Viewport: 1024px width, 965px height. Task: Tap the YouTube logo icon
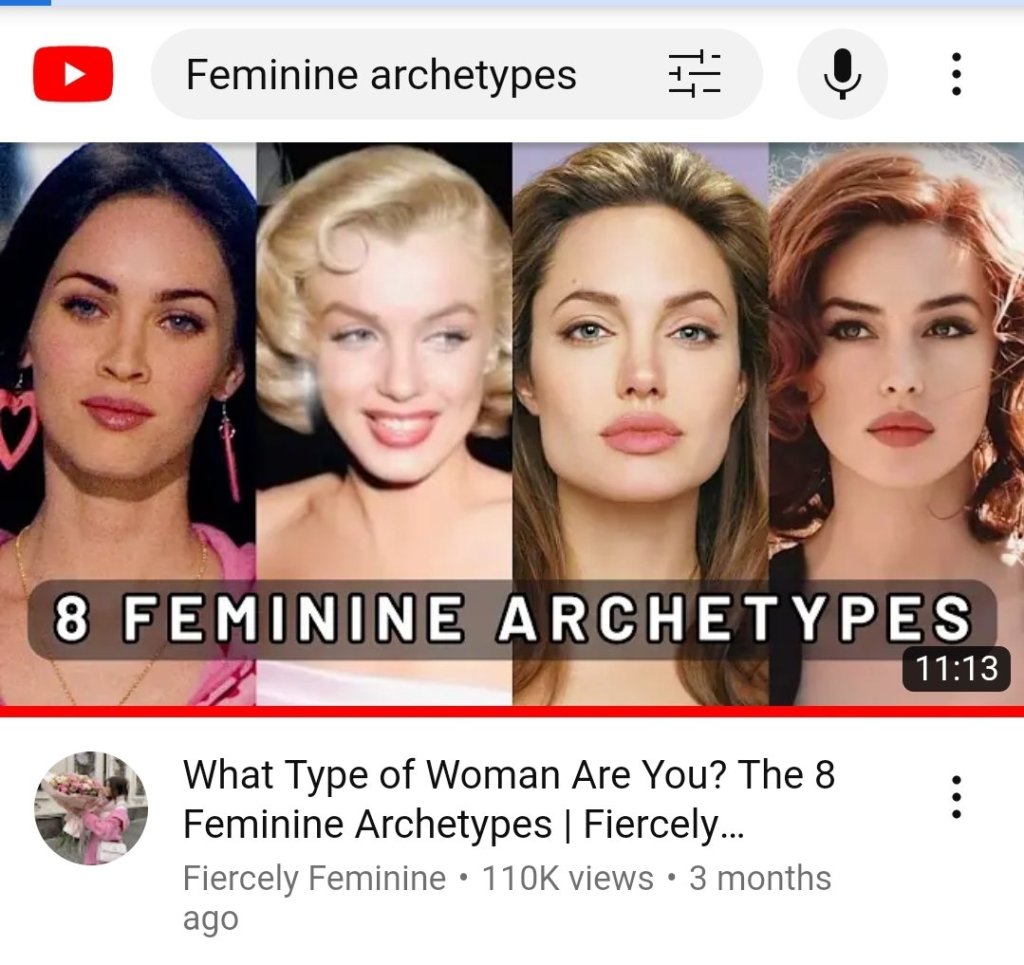tap(72, 74)
